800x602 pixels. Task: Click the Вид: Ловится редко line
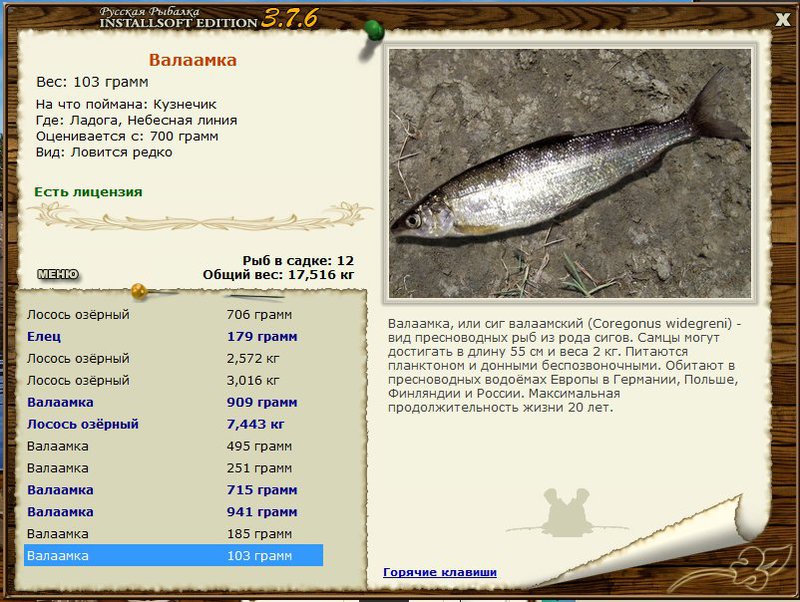coord(104,152)
